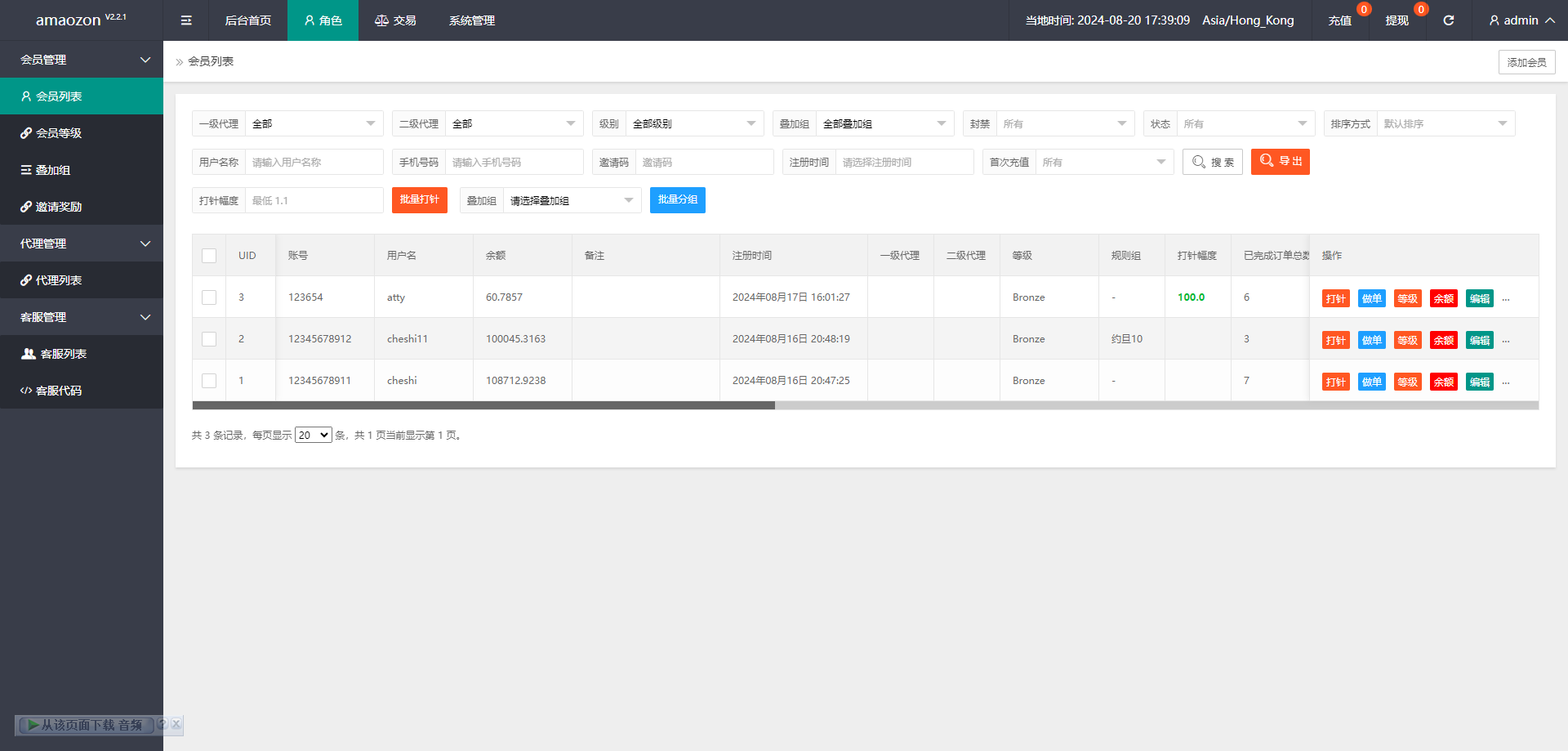Click the 批量打针 button
This screenshot has width=1568, height=751.
(419, 200)
